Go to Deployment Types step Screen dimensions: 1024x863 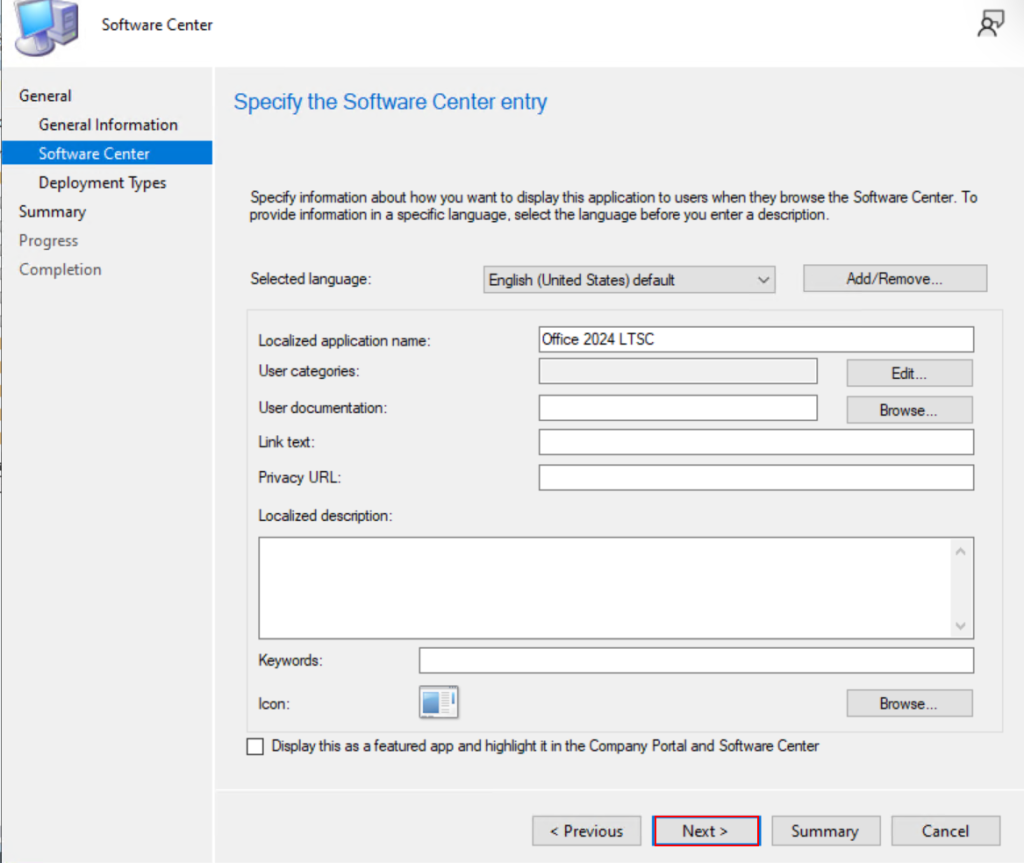[x=102, y=183]
